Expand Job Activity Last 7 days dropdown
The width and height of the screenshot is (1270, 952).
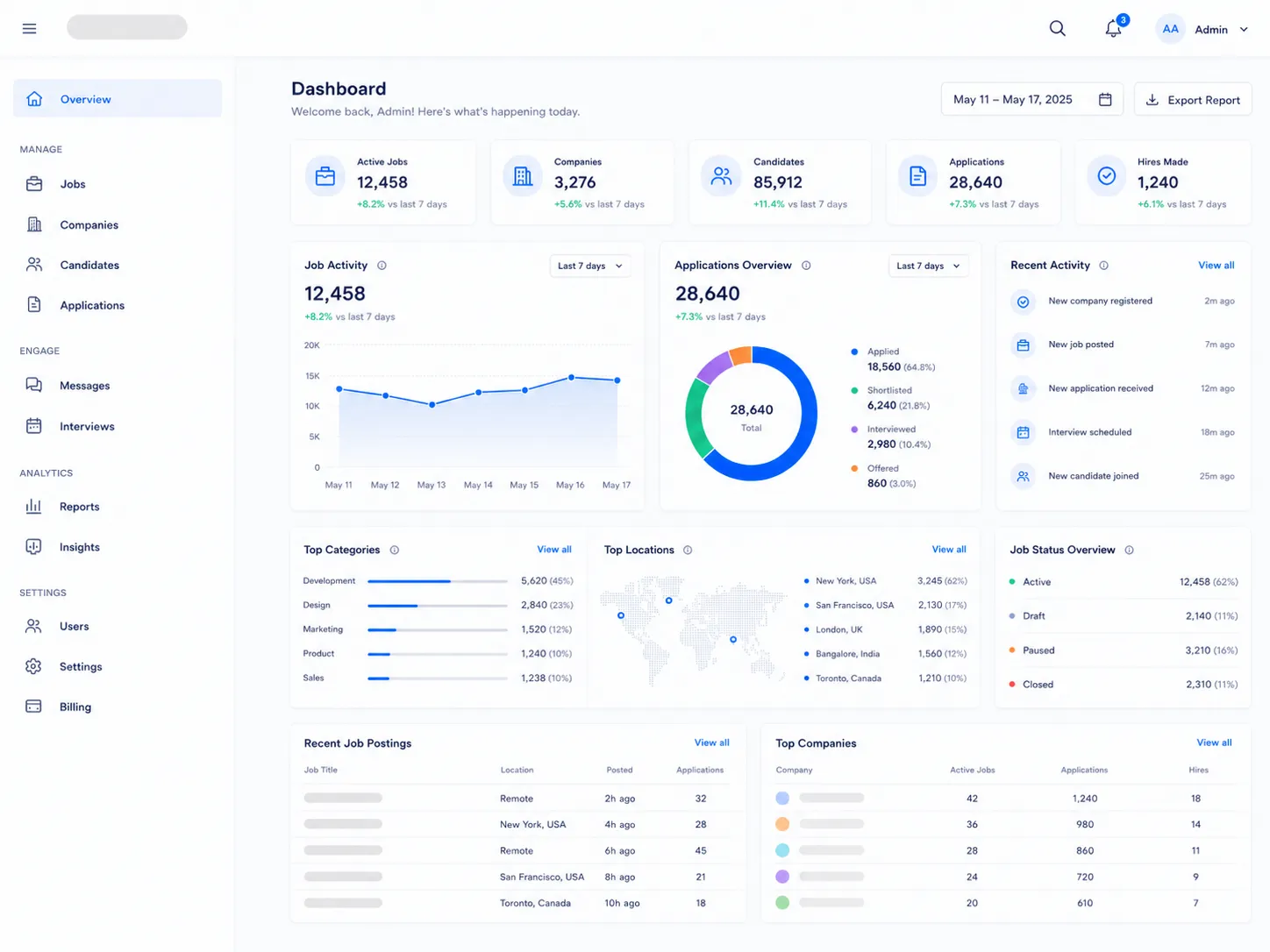pos(590,266)
